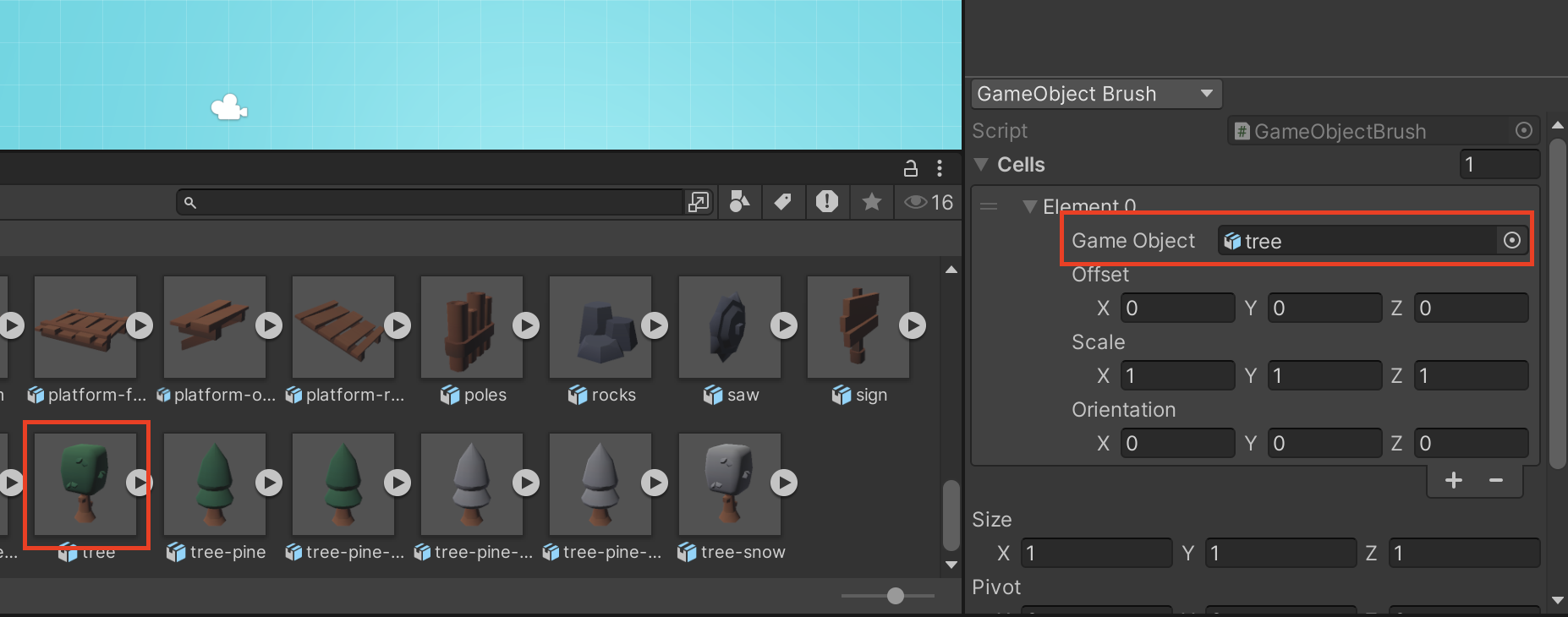The height and width of the screenshot is (617, 1568).
Task: Click the search by type icon
Action: pyautogui.click(x=739, y=202)
